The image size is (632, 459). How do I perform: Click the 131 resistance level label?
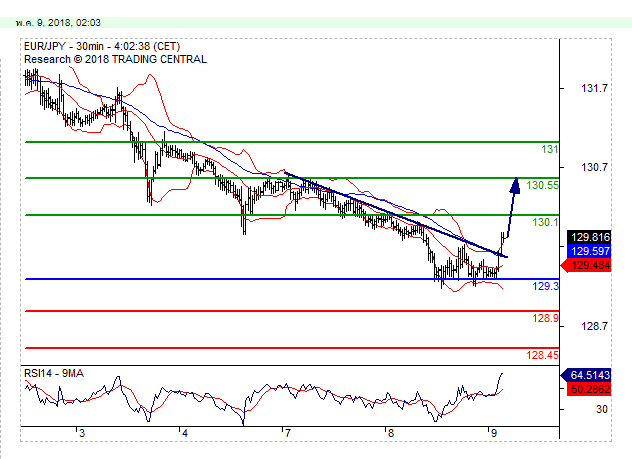point(549,150)
